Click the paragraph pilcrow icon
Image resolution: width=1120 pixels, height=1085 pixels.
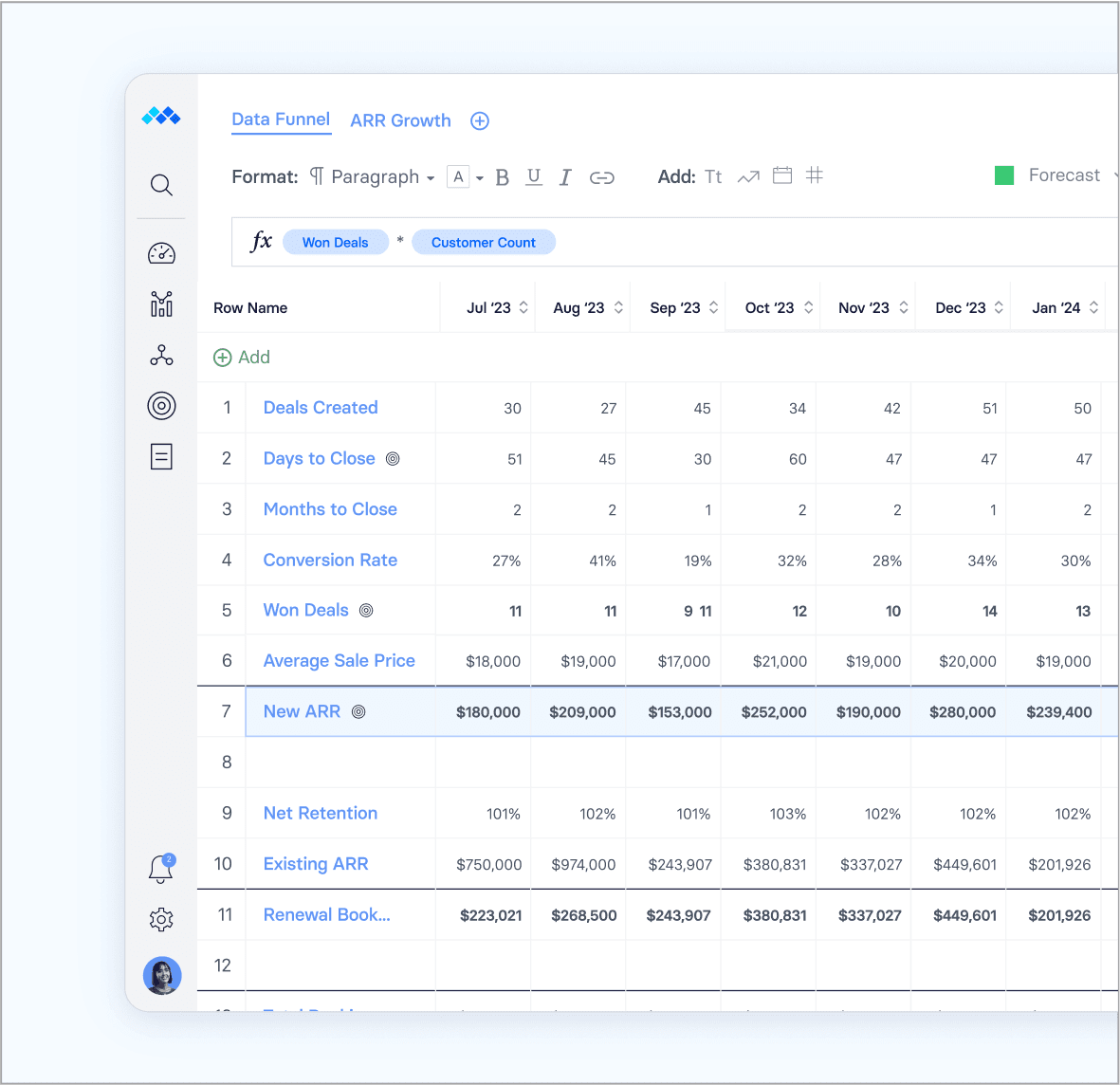317,176
